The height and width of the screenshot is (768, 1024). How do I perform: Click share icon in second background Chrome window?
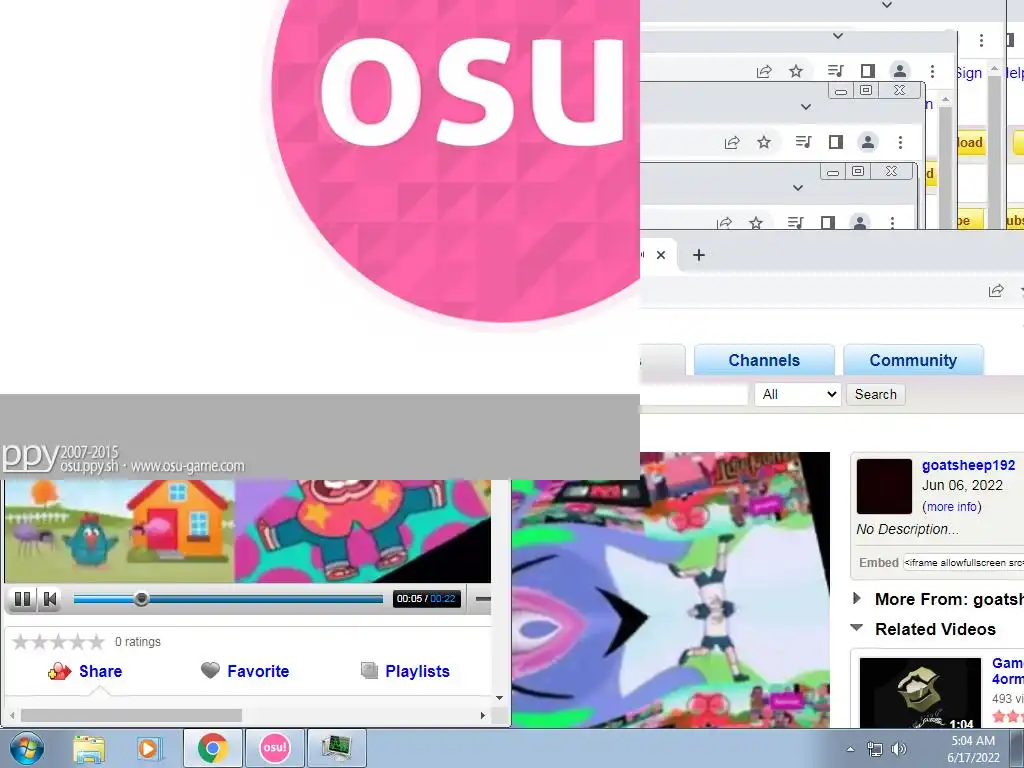point(732,142)
